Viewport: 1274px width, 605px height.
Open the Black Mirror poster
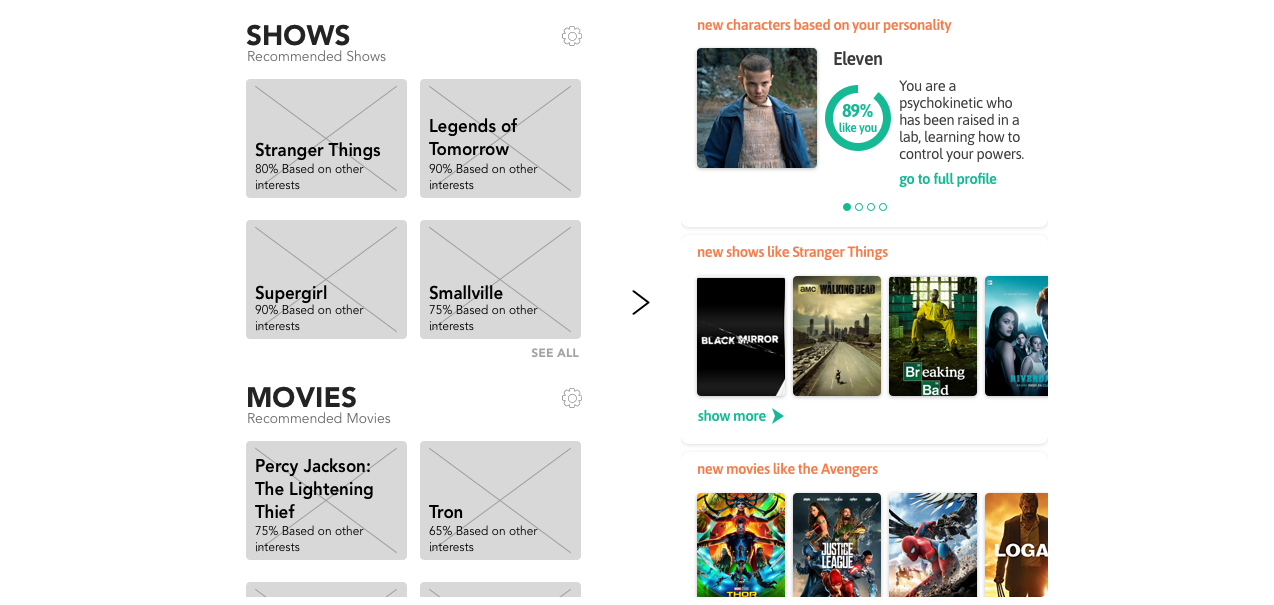tap(741, 337)
